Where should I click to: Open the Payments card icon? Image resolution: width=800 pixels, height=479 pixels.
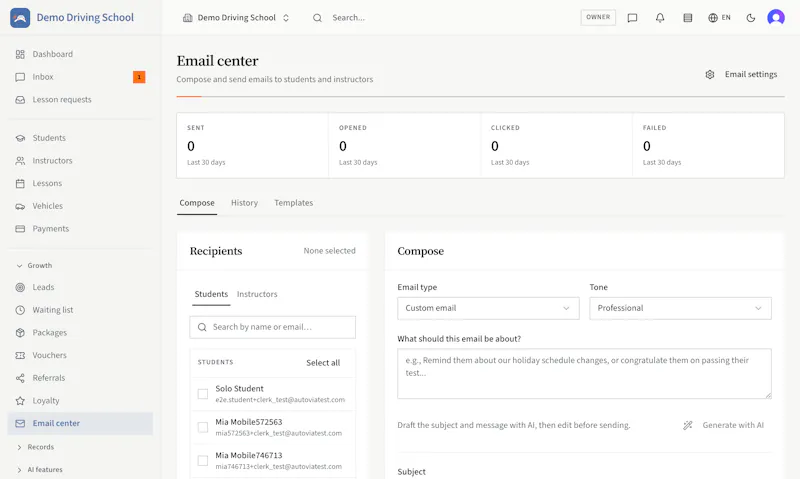20,229
